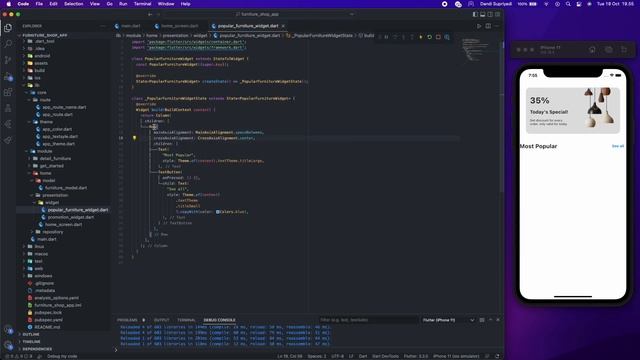Toggle the bottom panel layout icon
The width and height of the screenshot is (640, 360).
[482, 14]
